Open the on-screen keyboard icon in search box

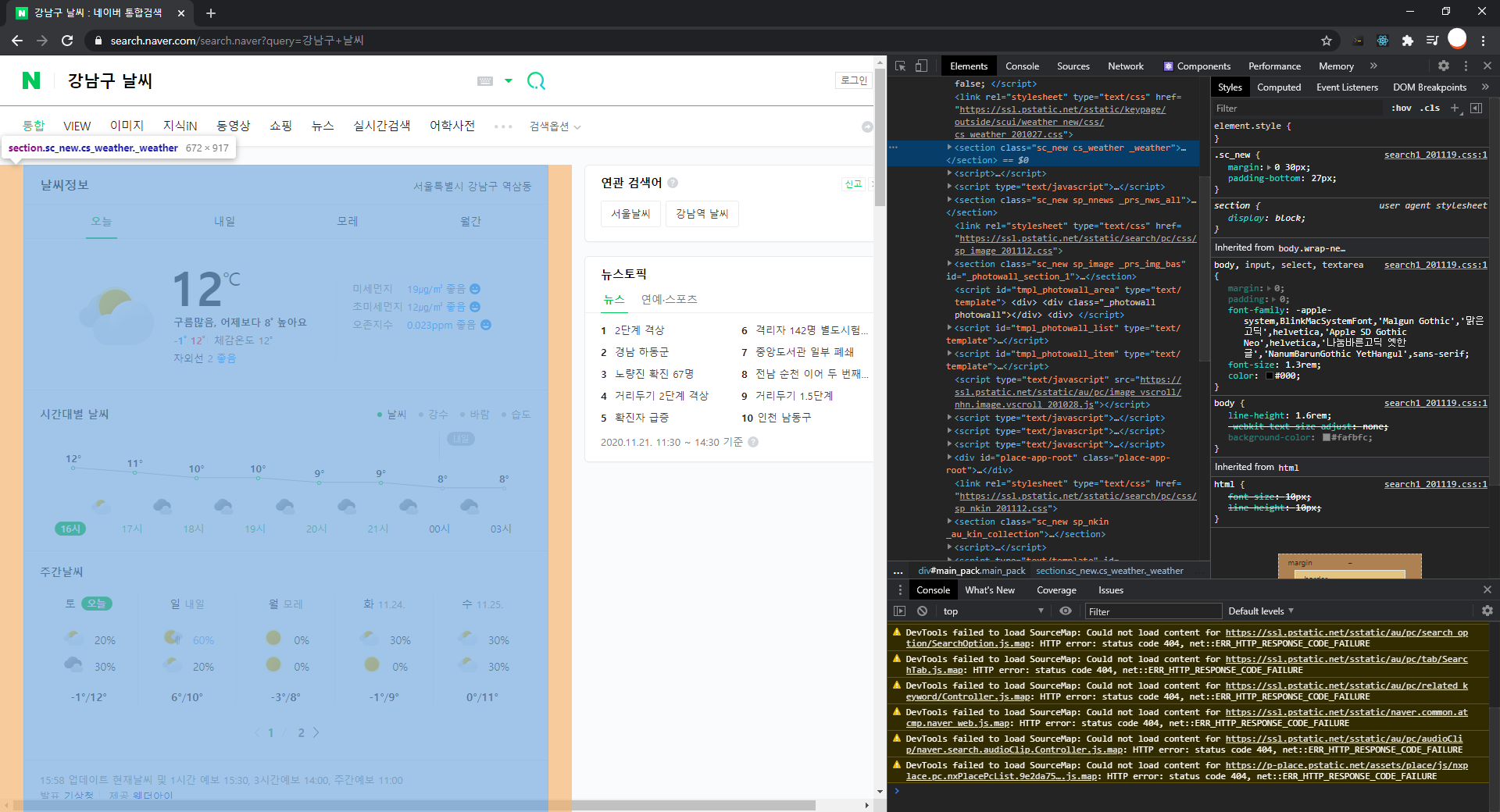[485, 80]
